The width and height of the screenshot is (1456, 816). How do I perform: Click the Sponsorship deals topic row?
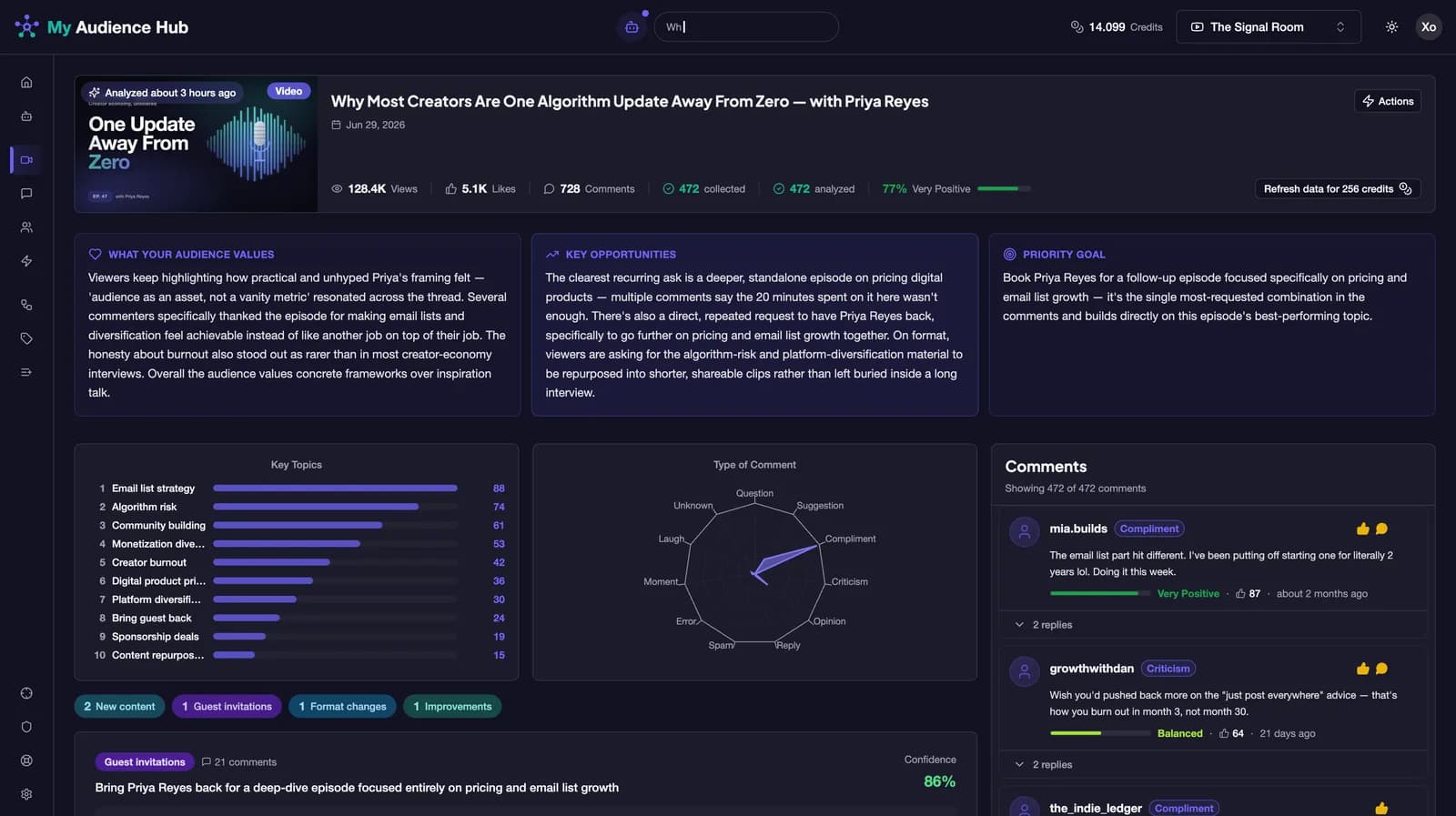coord(299,637)
